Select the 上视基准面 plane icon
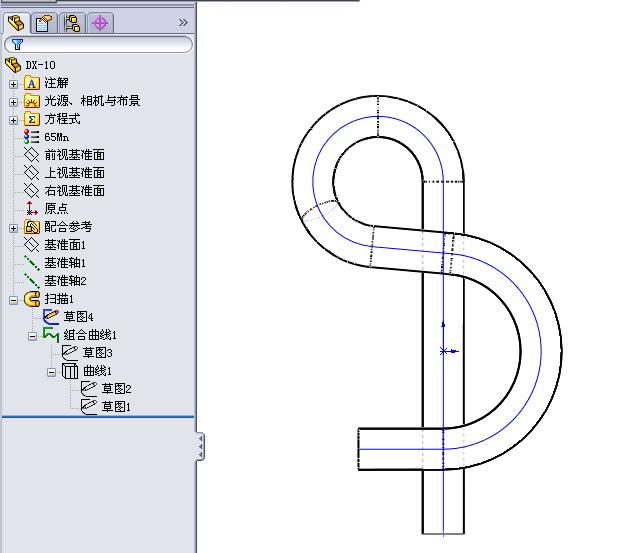This screenshot has width=621, height=553. [x=32, y=173]
